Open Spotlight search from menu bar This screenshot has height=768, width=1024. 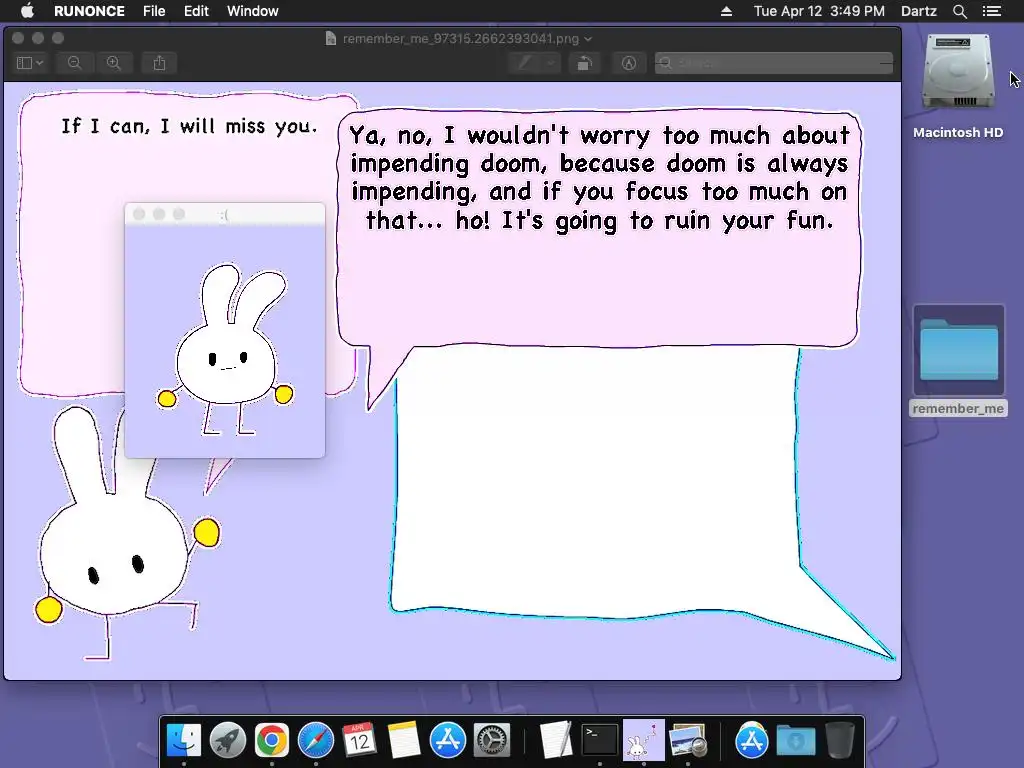pyautogui.click(x=959, y=11)
